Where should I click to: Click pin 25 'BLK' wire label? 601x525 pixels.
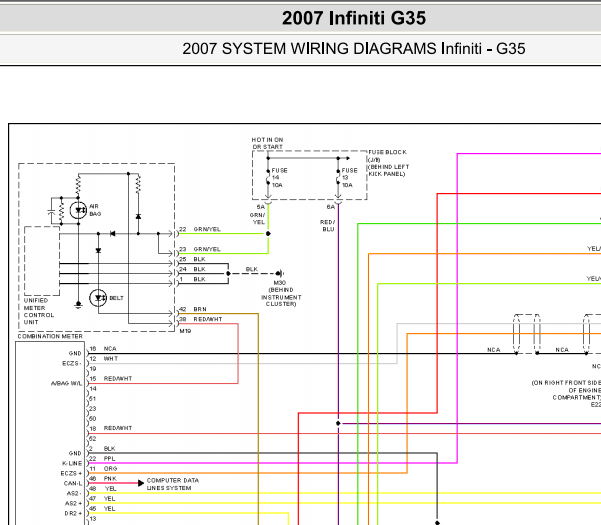coord(199,259)
